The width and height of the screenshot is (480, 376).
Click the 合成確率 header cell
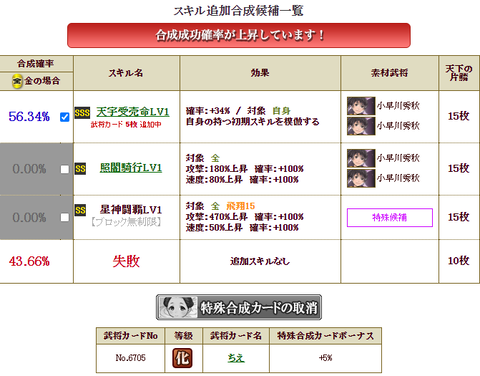[x=36, y=63]
